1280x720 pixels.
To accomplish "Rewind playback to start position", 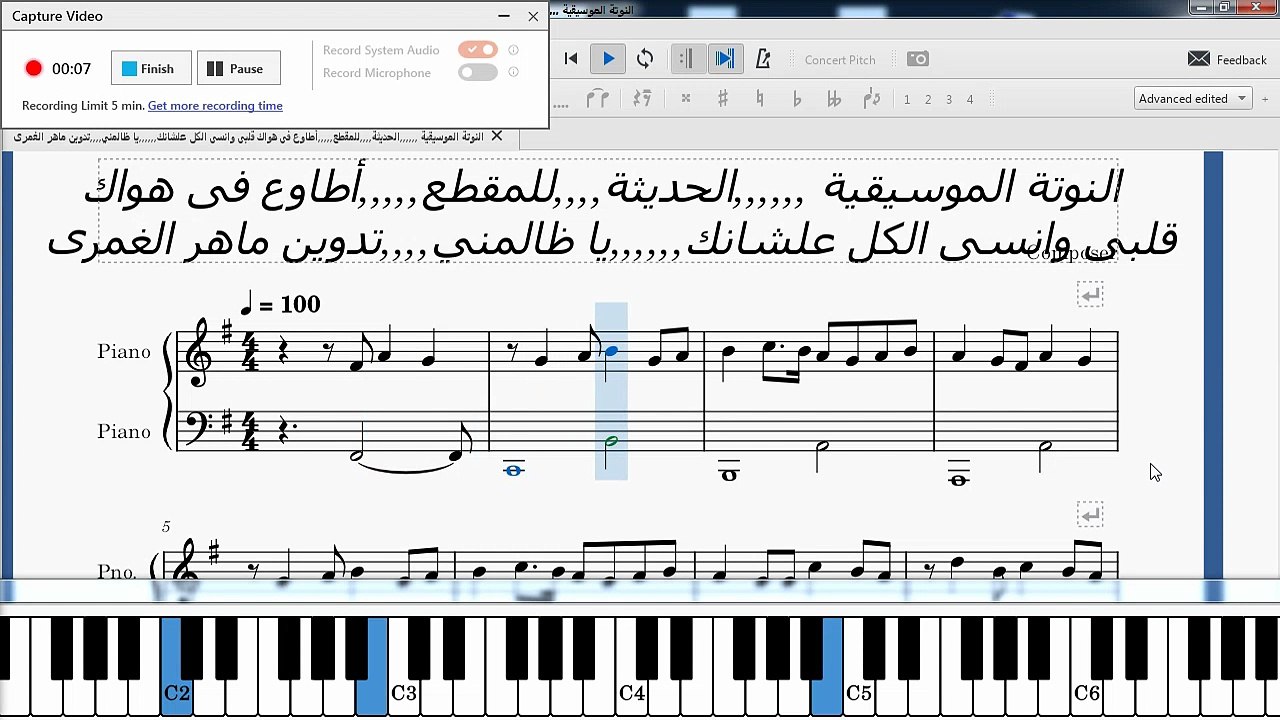I will point(571,59).
